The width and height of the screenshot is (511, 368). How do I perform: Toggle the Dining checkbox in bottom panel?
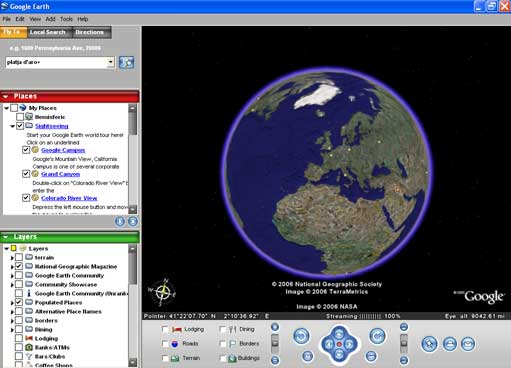click(223, 329)
